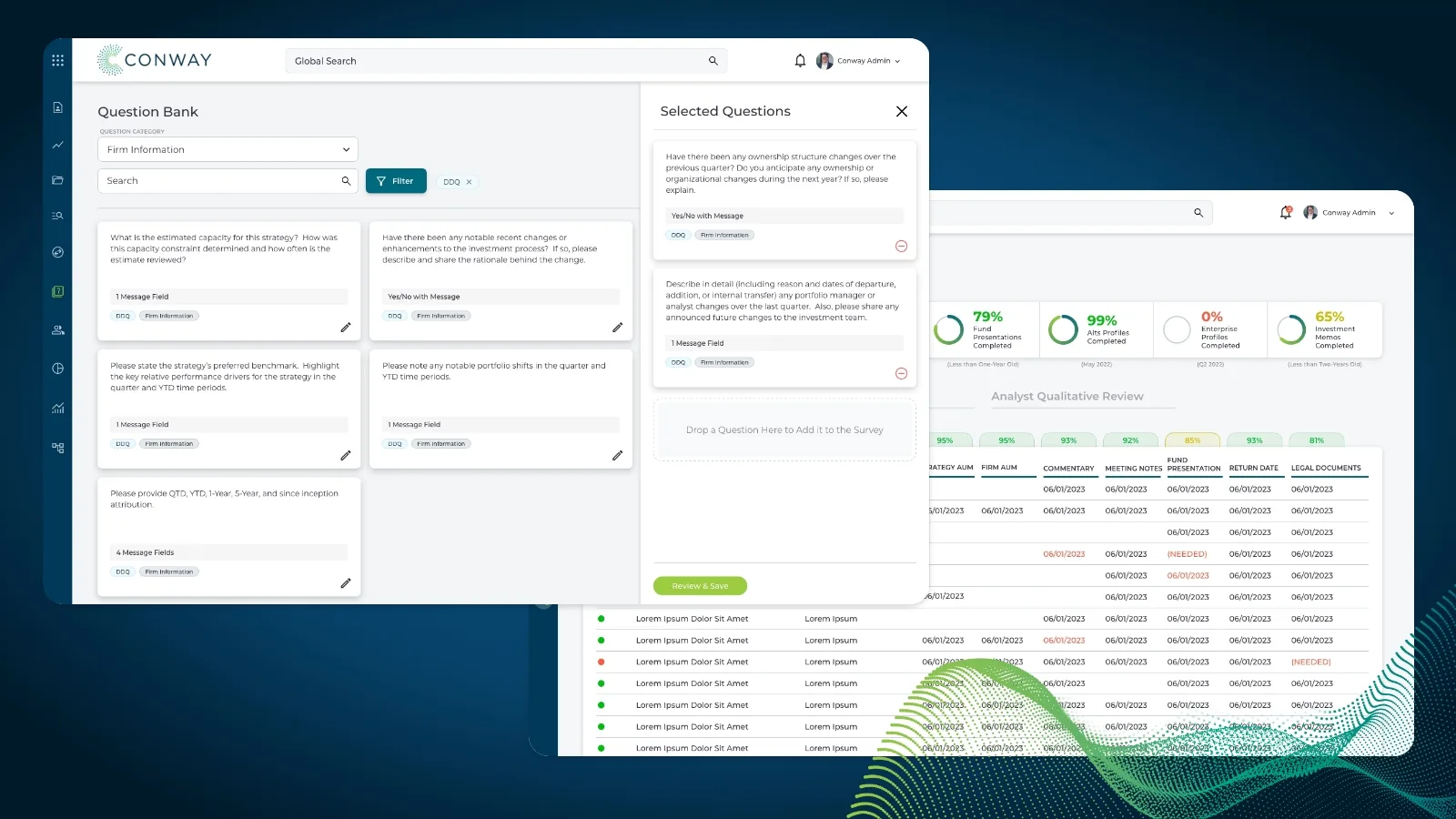This screenshot has height=819, width=1456.
Task: Click inside the Global Search field
Action: pos(500,60)
